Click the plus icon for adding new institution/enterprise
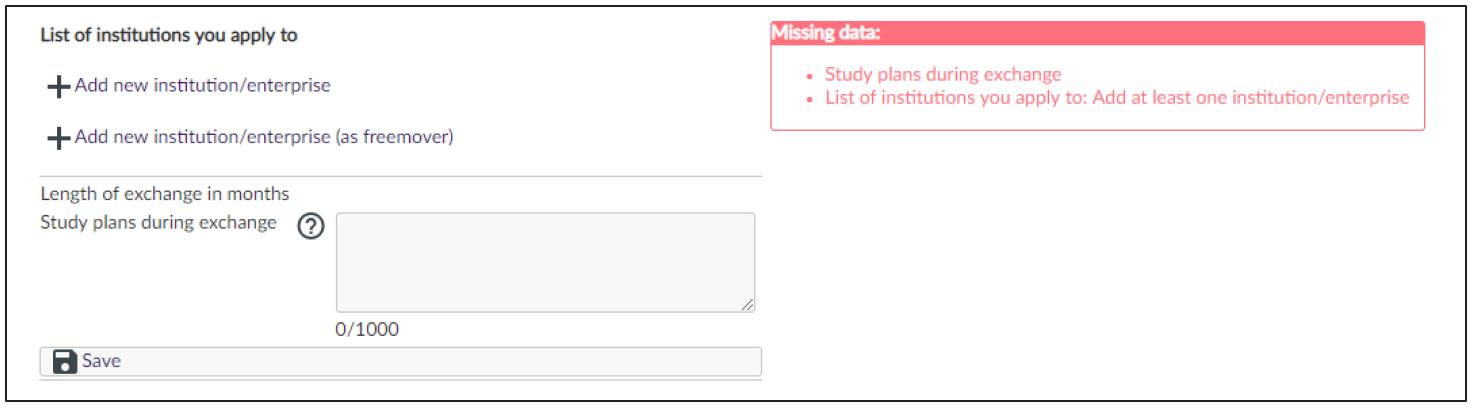This screenshot has width=1473, height=411. (x=59, y=87)
